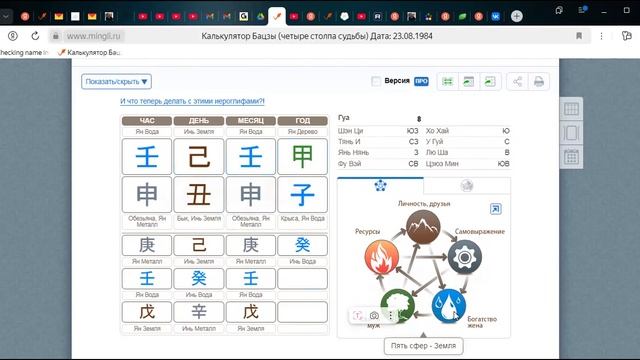Click the green swap arrows toolbar icon
640x360 pixels.
(x=447, y=81)
